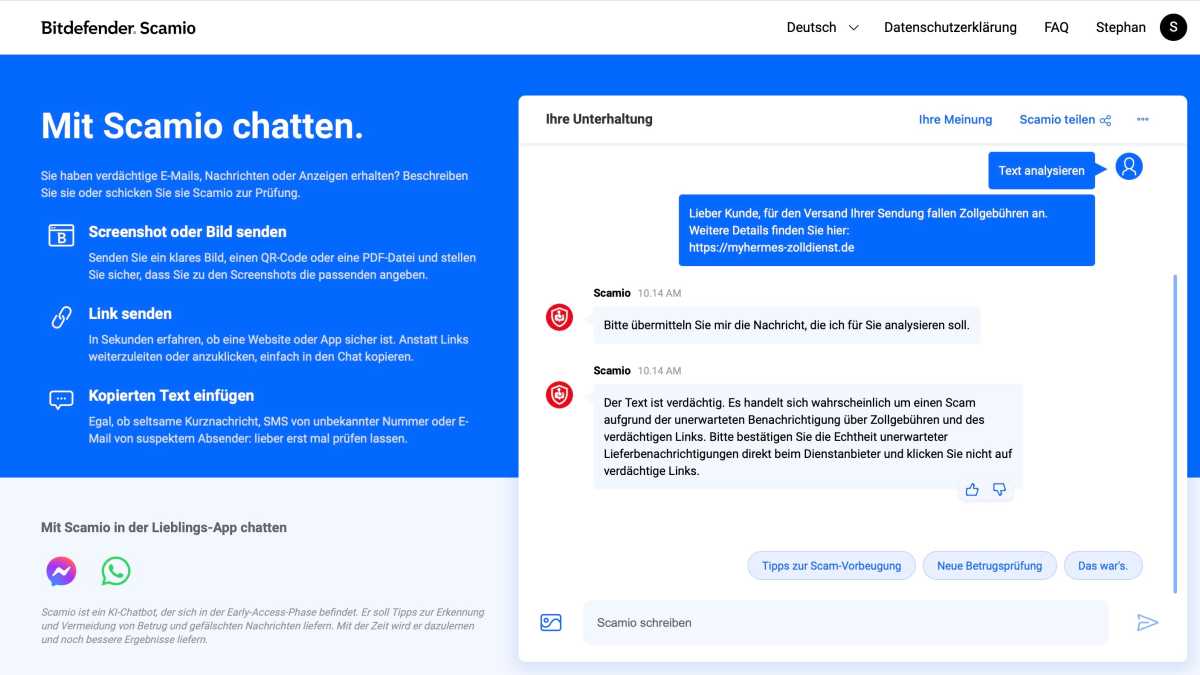Viewport: 1200px width, 675px height.
Task: Give thumbs up to Scamio answer
Action: click(972, 489)
